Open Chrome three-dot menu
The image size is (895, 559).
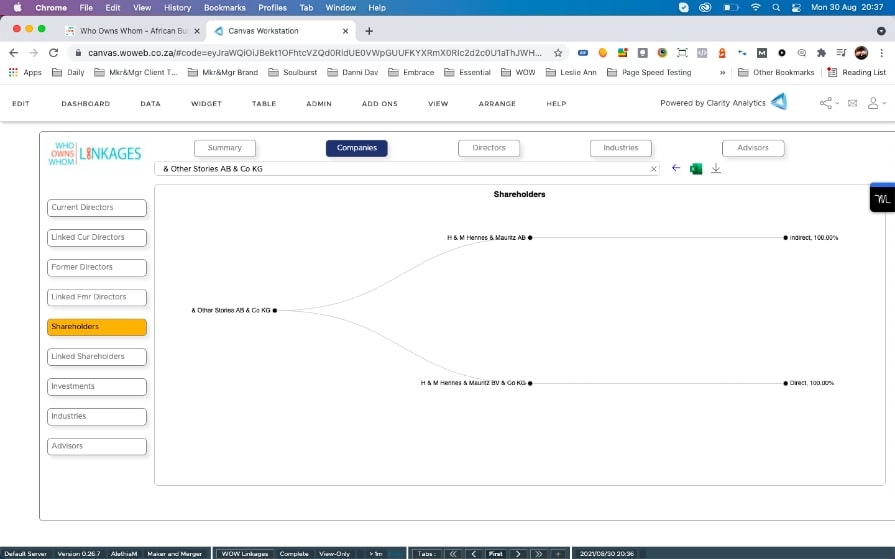(x=882, y=53)
